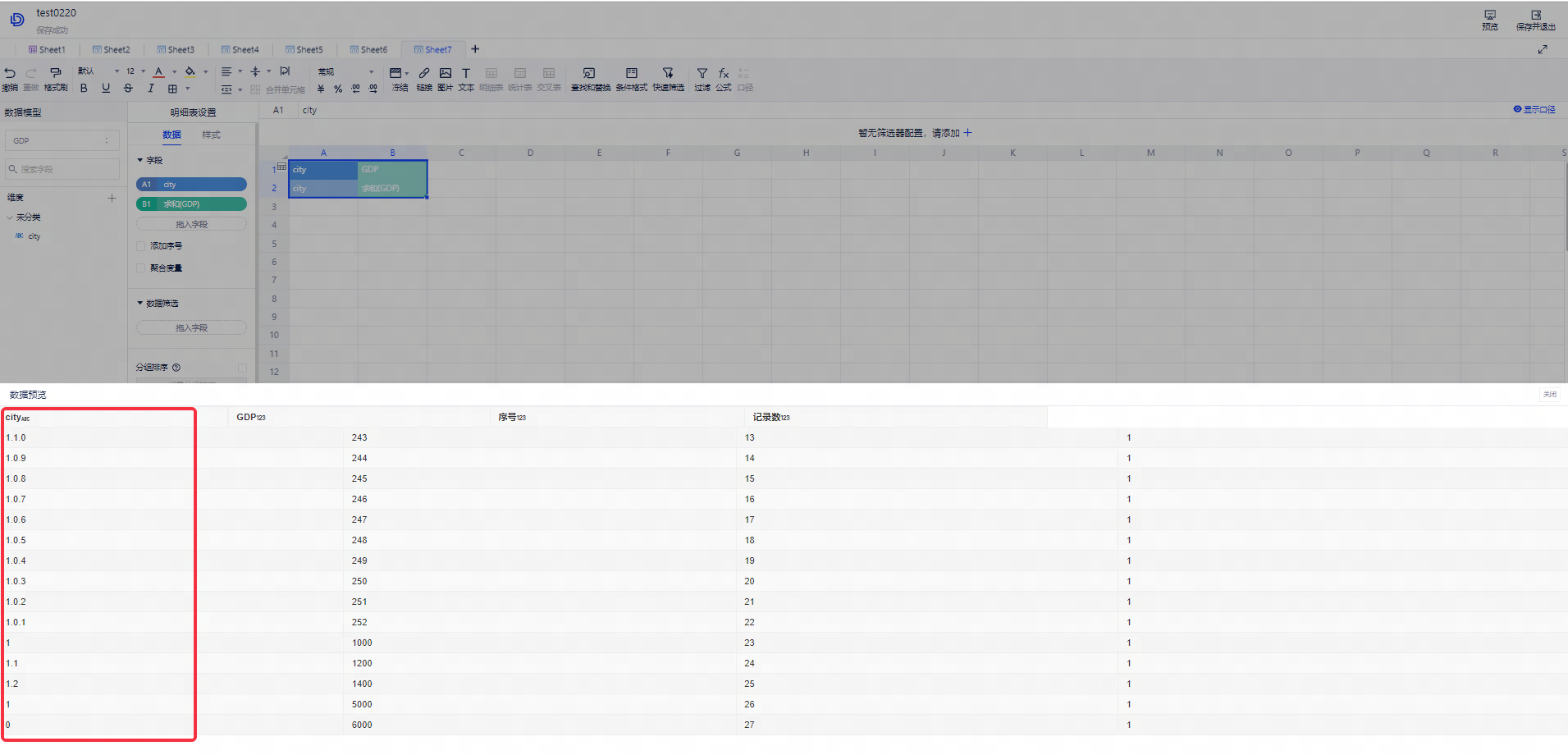Click the 保存并退出 button

pos(1535,20)
